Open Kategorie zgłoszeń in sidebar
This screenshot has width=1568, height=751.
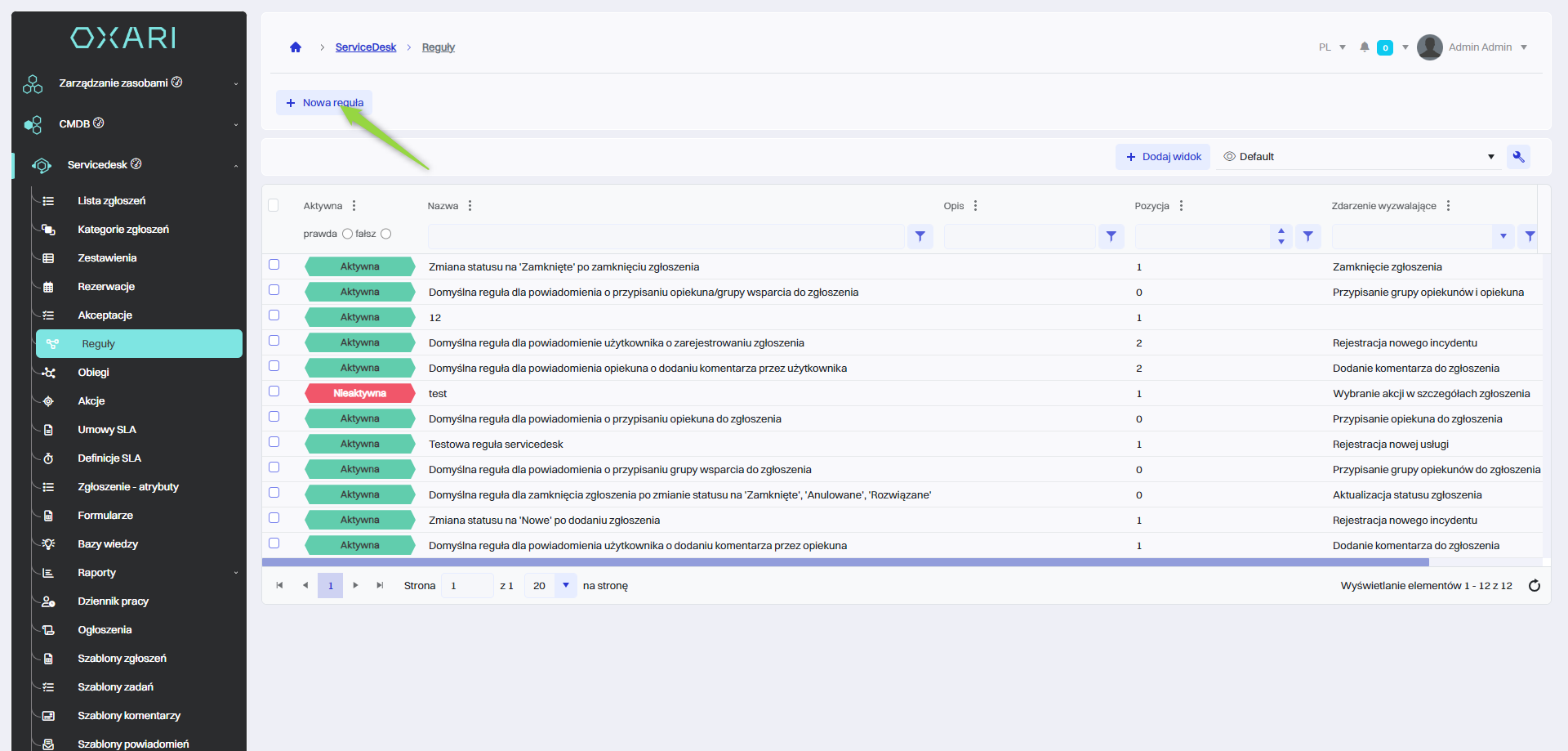pyautogui.click(x=123, y=230)
